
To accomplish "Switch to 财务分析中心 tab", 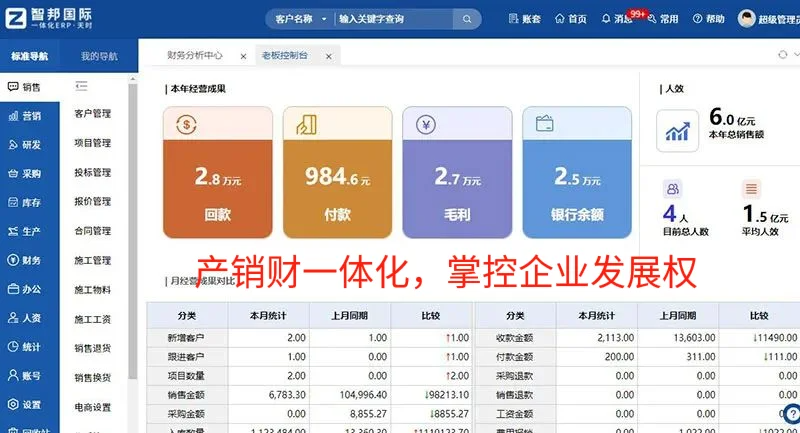I will (195, 55).
